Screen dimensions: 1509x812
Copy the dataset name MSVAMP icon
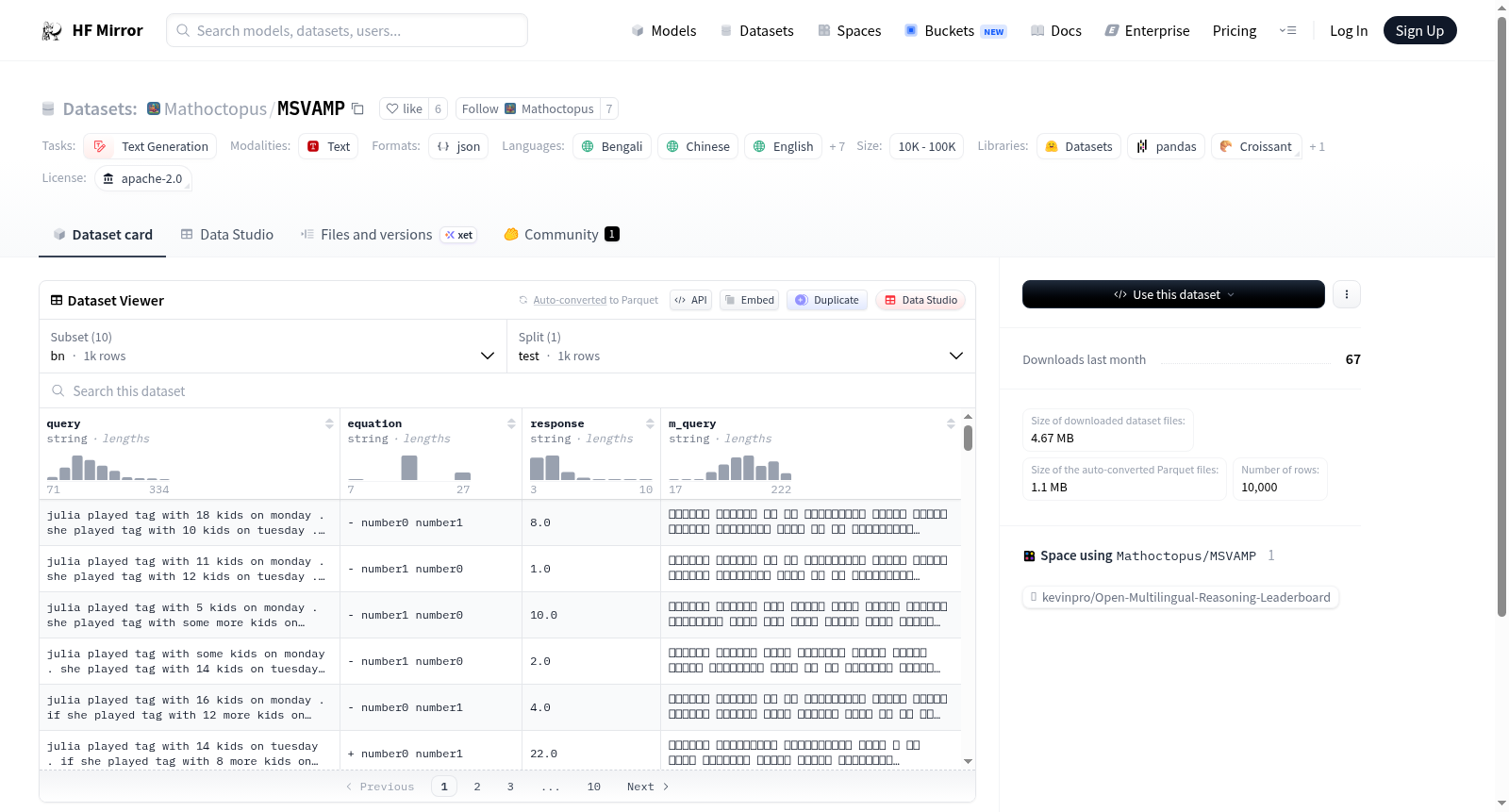(357, 108)
